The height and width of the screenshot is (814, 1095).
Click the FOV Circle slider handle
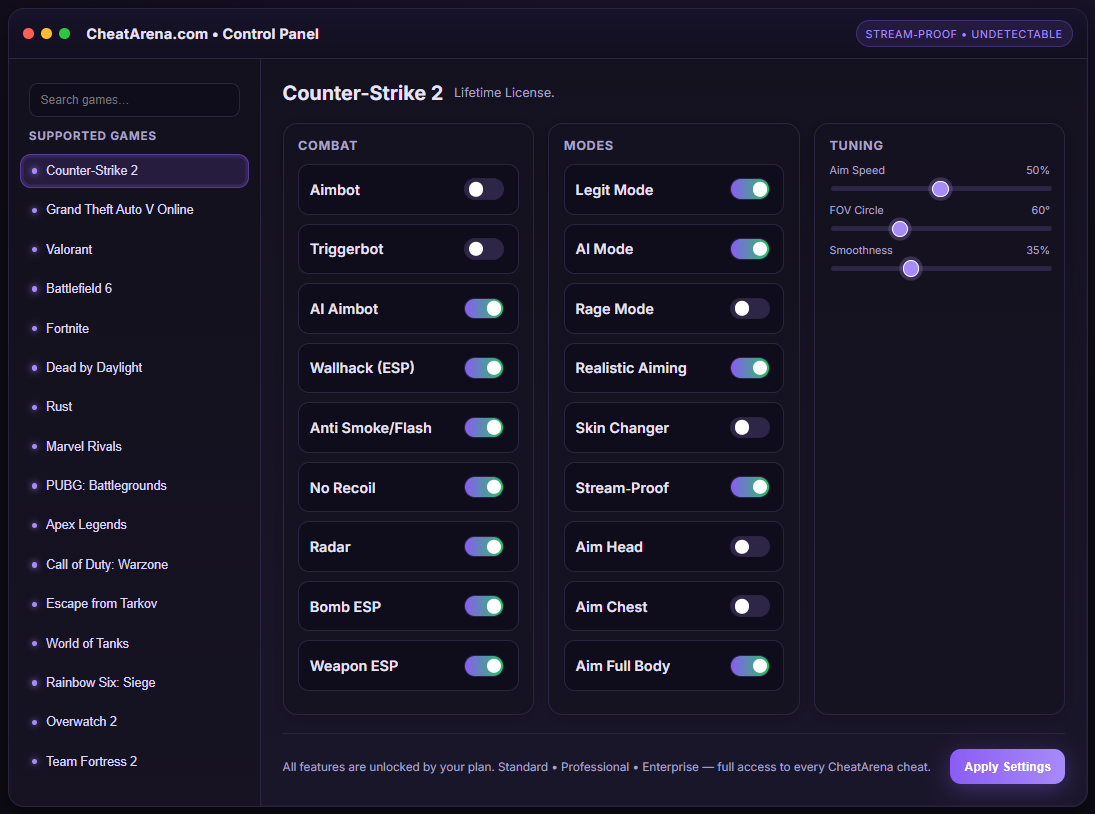coord(900,229)
